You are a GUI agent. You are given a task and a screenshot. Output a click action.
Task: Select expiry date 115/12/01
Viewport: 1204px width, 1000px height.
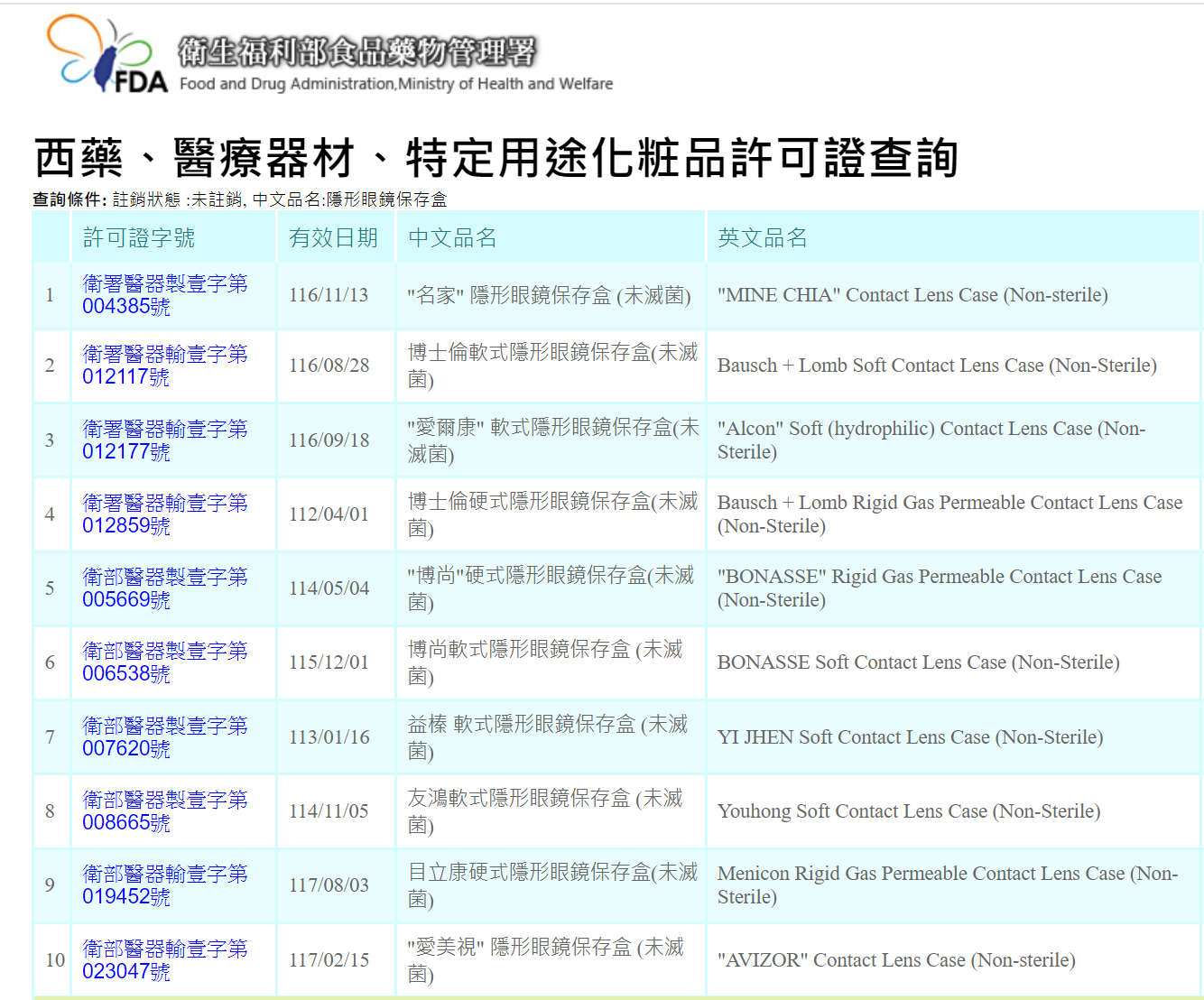329,662
